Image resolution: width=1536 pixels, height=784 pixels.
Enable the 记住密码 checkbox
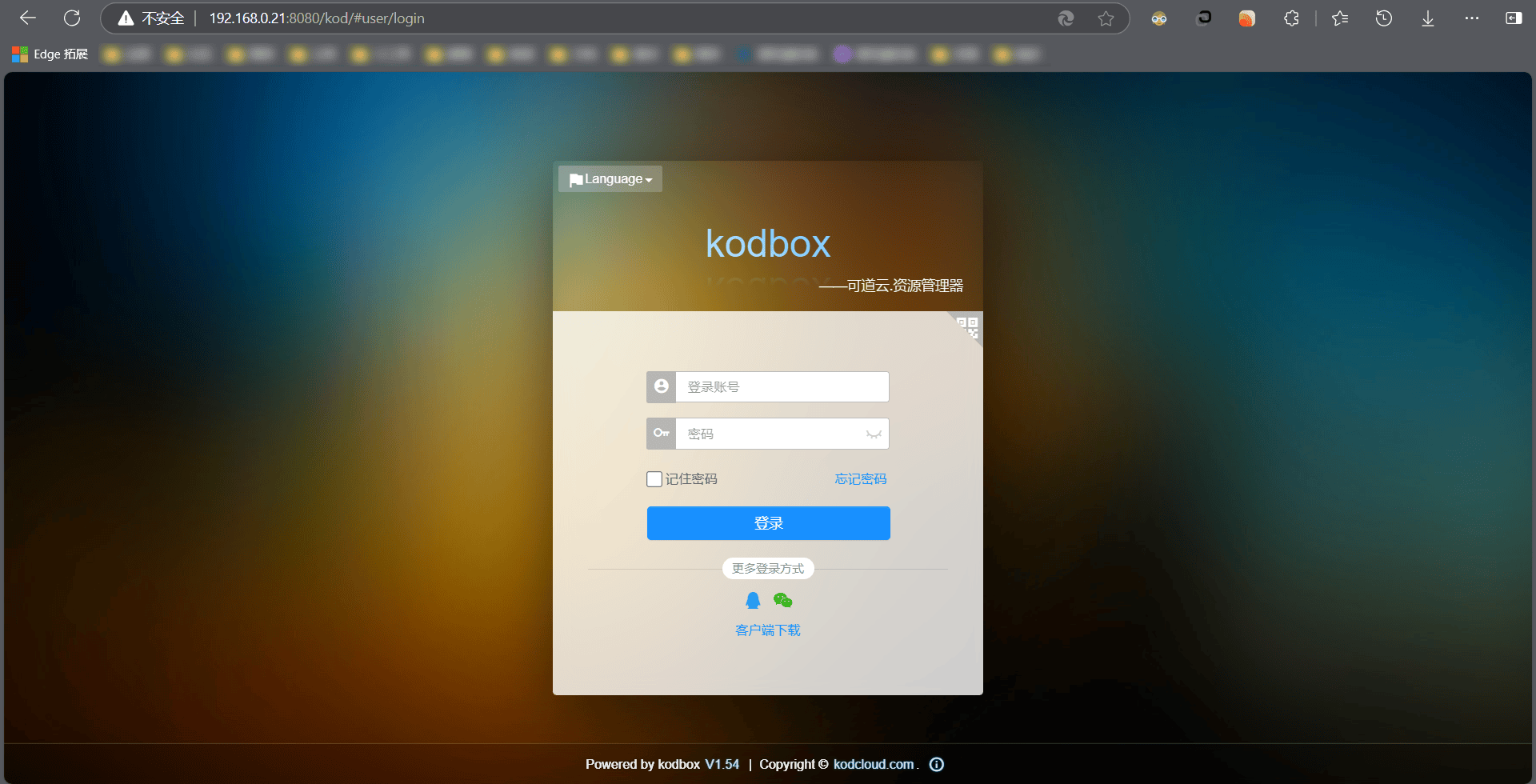coord(654,479)
